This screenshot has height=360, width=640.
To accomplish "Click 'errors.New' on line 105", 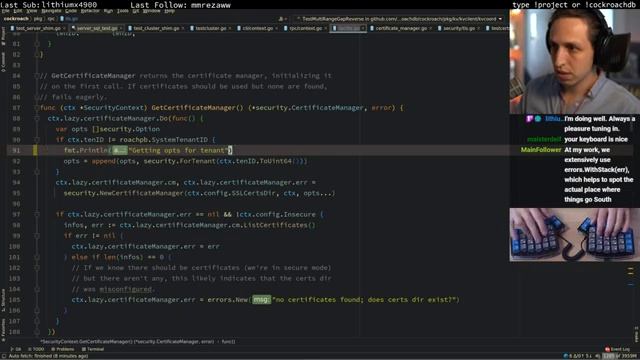I will click(x=228, y=300).
